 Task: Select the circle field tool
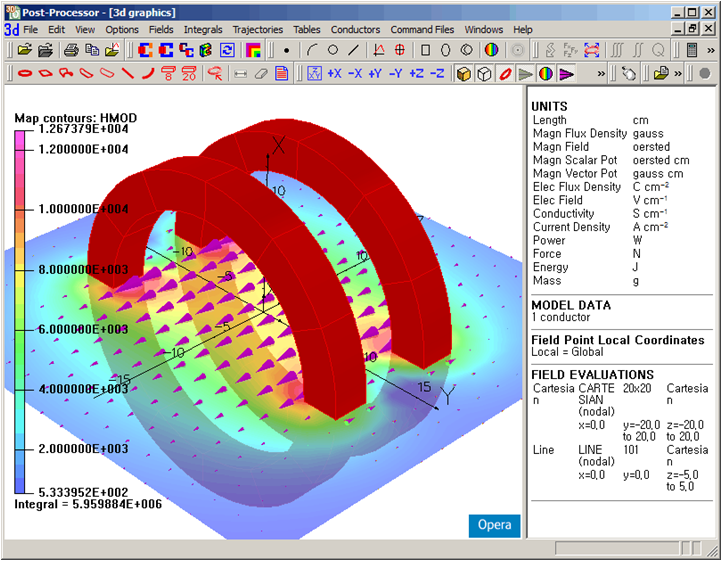[333, 50]
